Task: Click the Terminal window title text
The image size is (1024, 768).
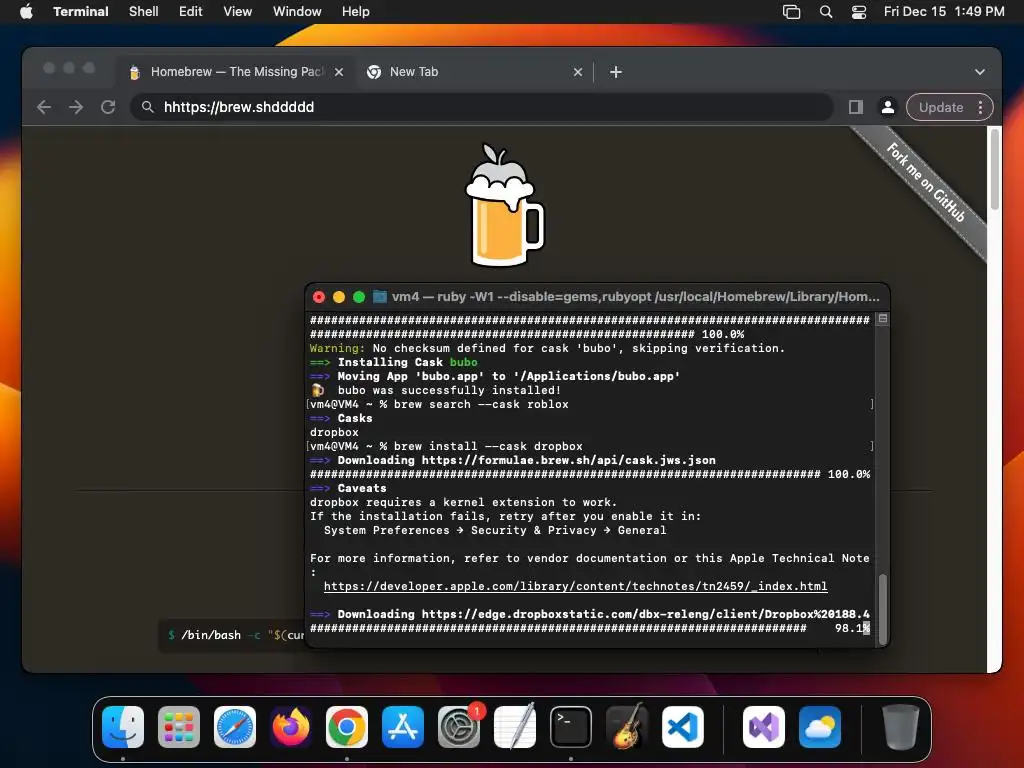Action: click(635, 296)
